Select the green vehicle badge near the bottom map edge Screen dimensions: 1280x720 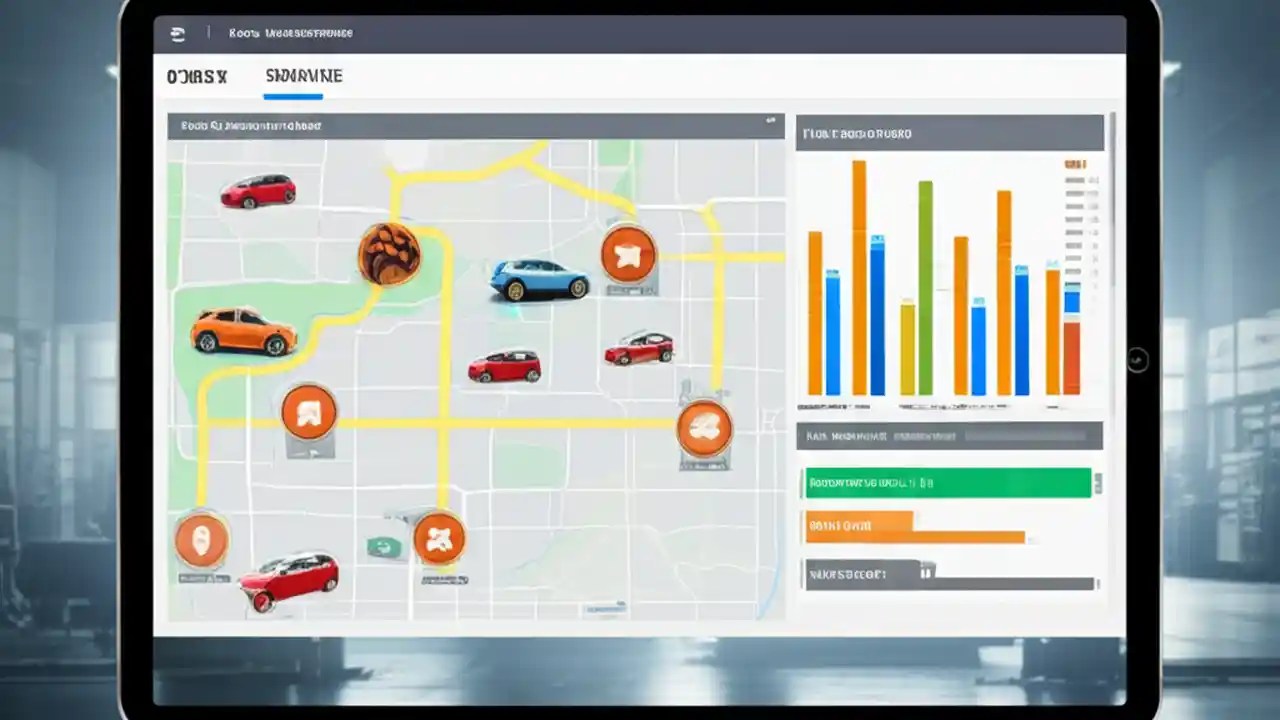385,545
